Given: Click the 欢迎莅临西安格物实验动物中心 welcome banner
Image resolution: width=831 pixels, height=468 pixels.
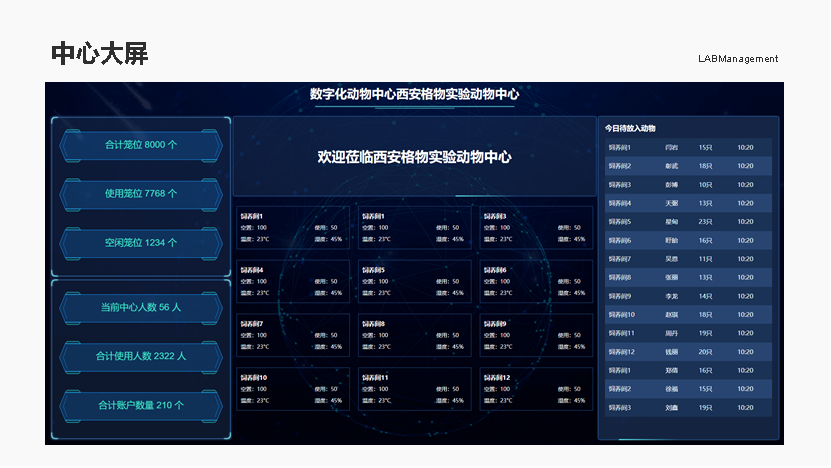Looking at the screenshot, I should coord(414,157).
